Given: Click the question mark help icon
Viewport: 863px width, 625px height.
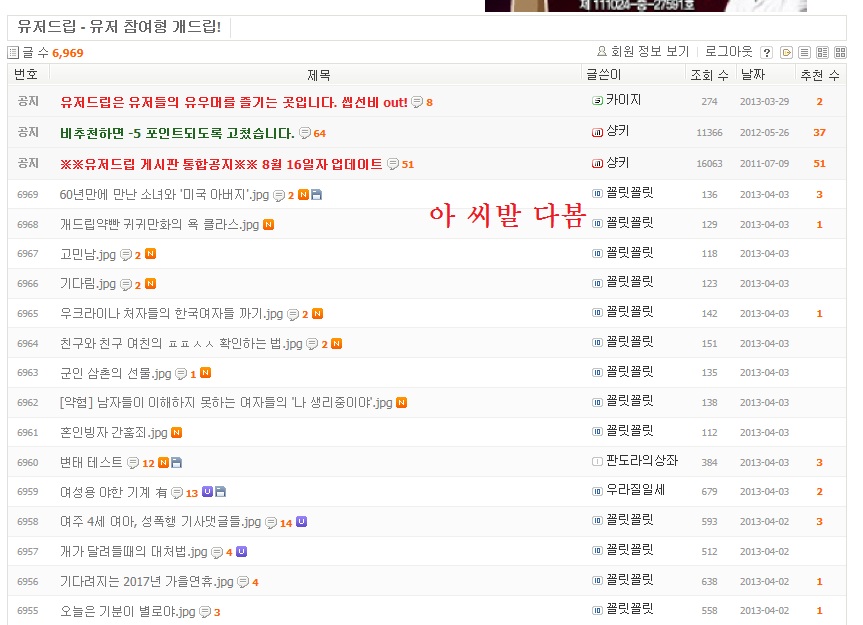Looking at the screenshot, I should (x=766, y=53).
